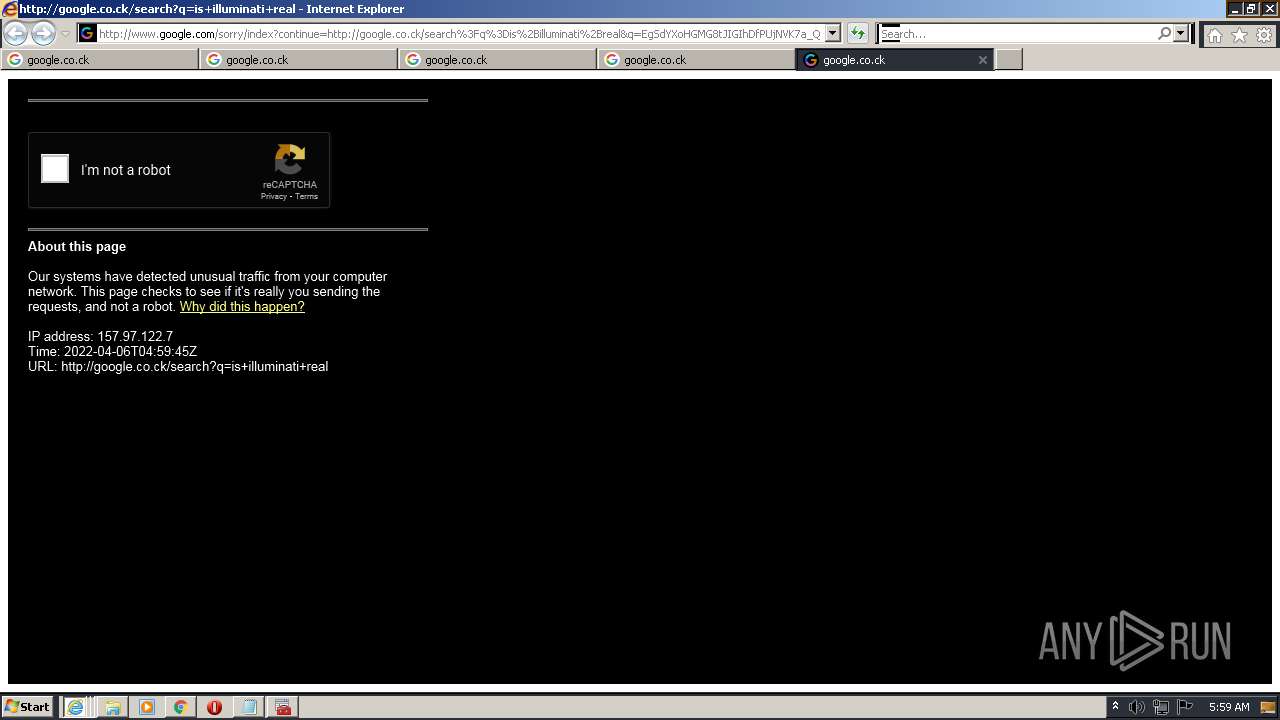The width and height of the screenshot is (1280, 720).
Task: Click the reCAPTCHA logo
Action: pyautogui.click(x=290, y=159)
